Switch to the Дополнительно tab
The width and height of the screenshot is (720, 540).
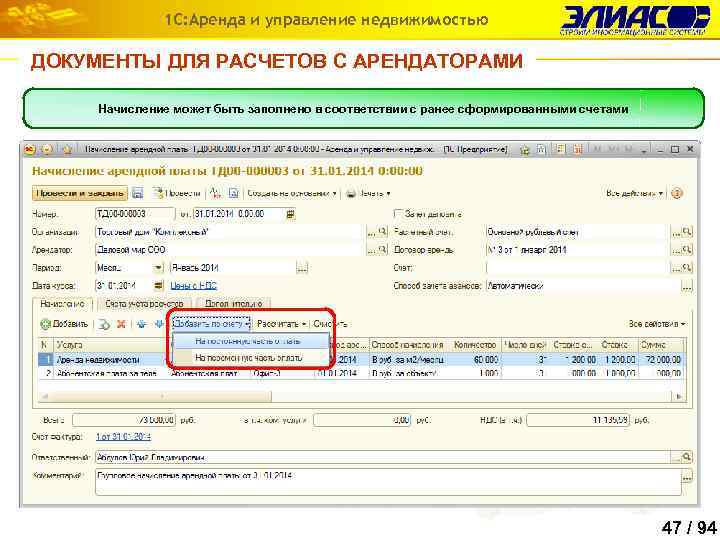coord(233,304)
